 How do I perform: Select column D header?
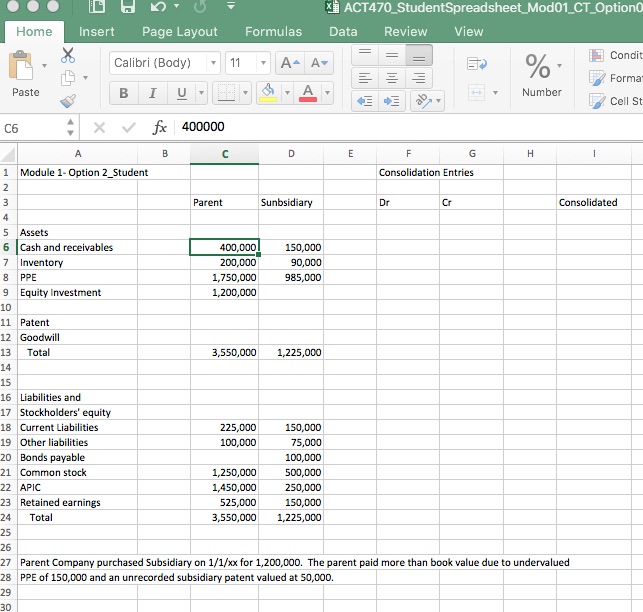291,154
